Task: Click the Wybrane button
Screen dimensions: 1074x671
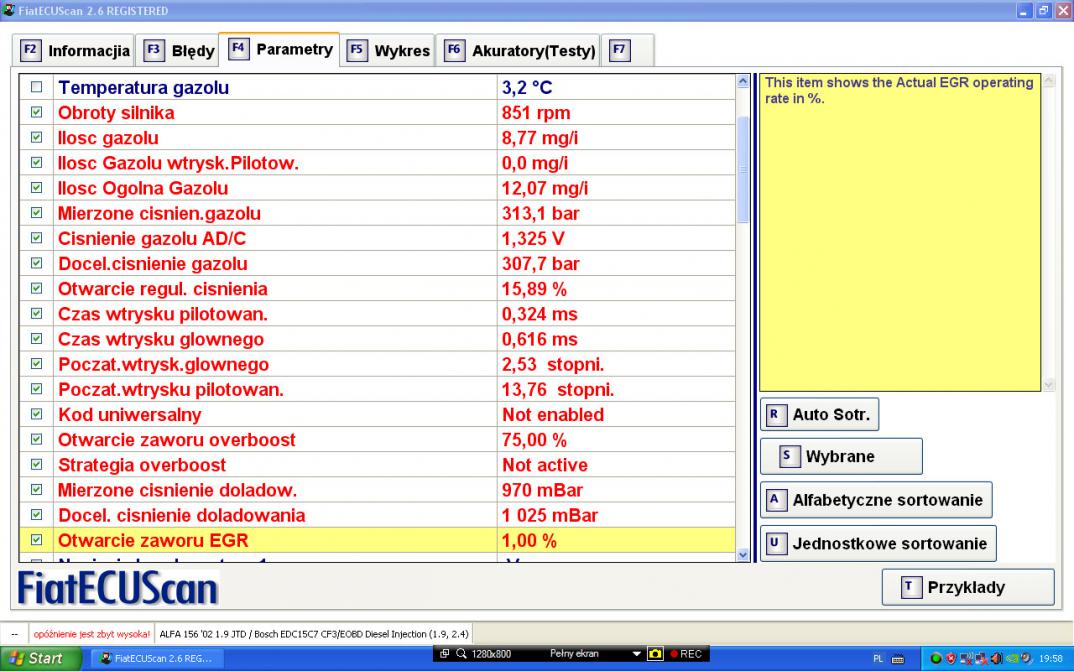Action: coord(840,456)
